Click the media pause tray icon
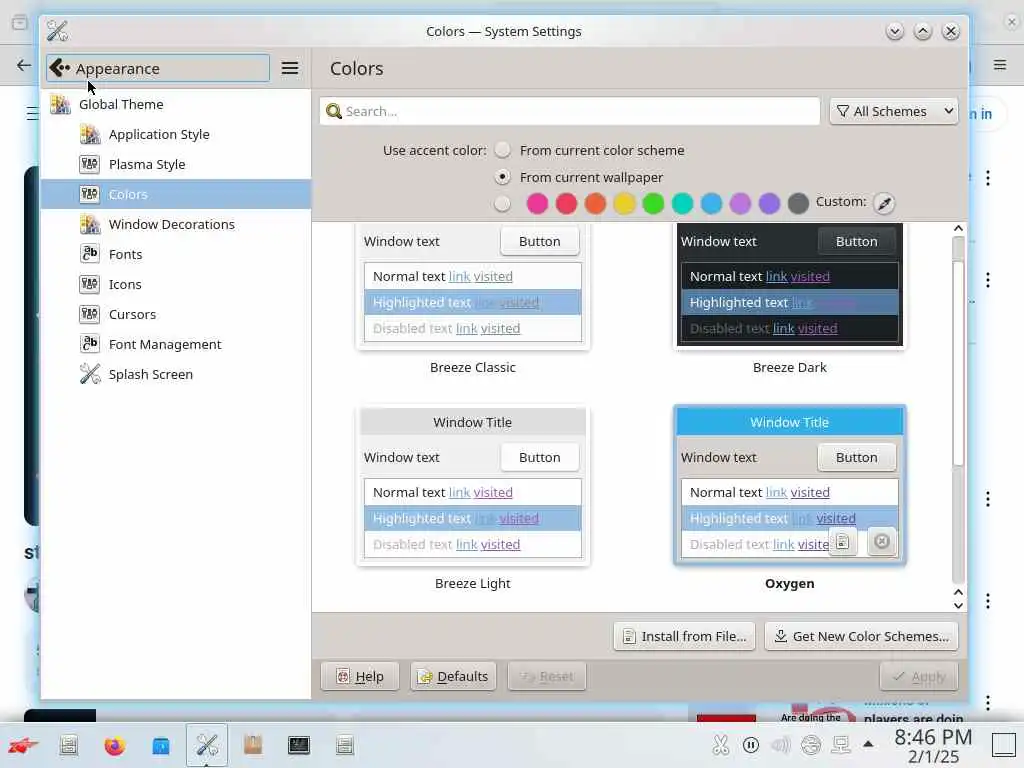Image resolution: width=1024 pixels, height=768 pixels. pyautogui.click(x=751, y=744)
